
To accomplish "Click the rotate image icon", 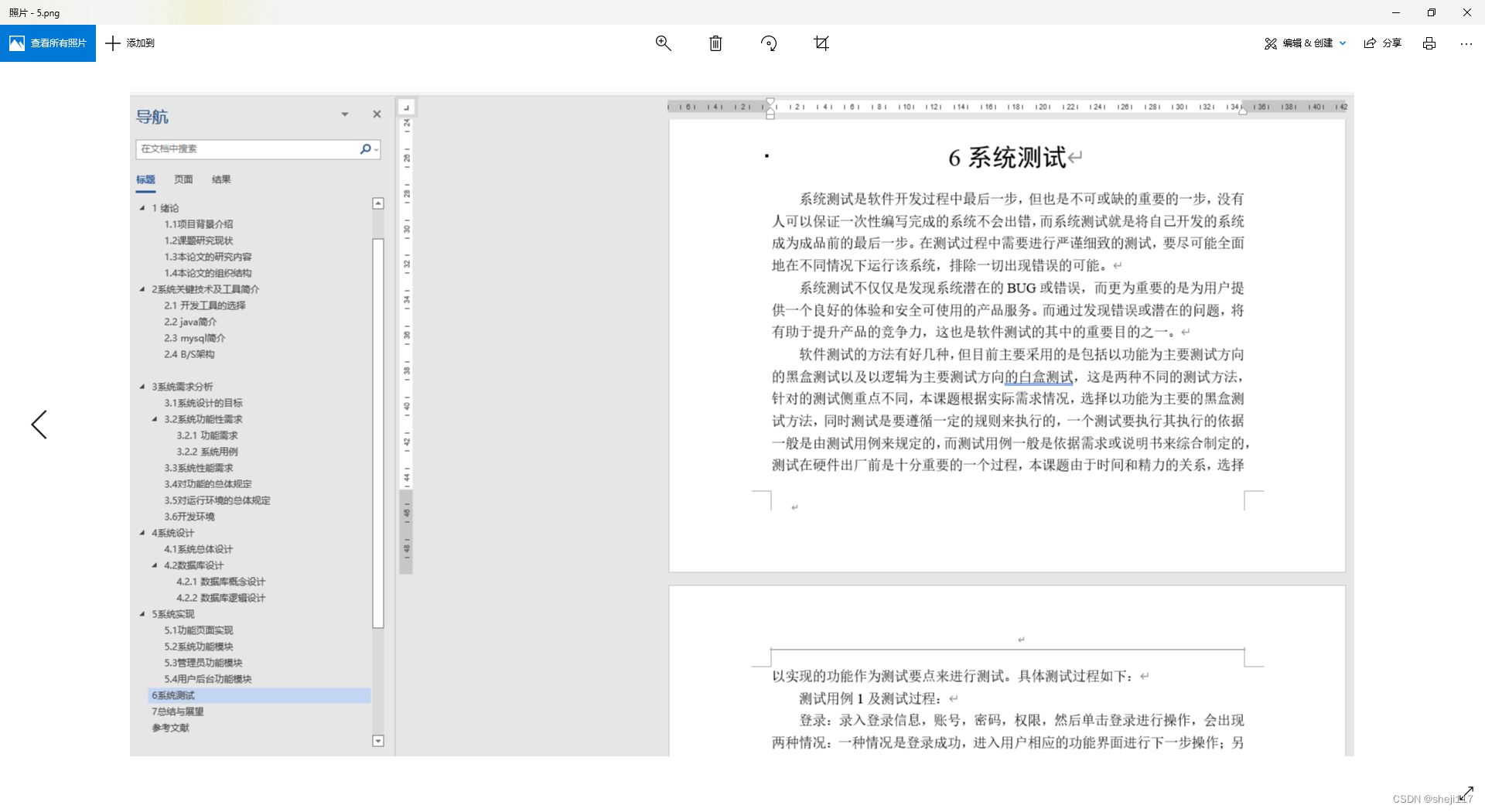I will pyautogui.click(x=768, y=43).
